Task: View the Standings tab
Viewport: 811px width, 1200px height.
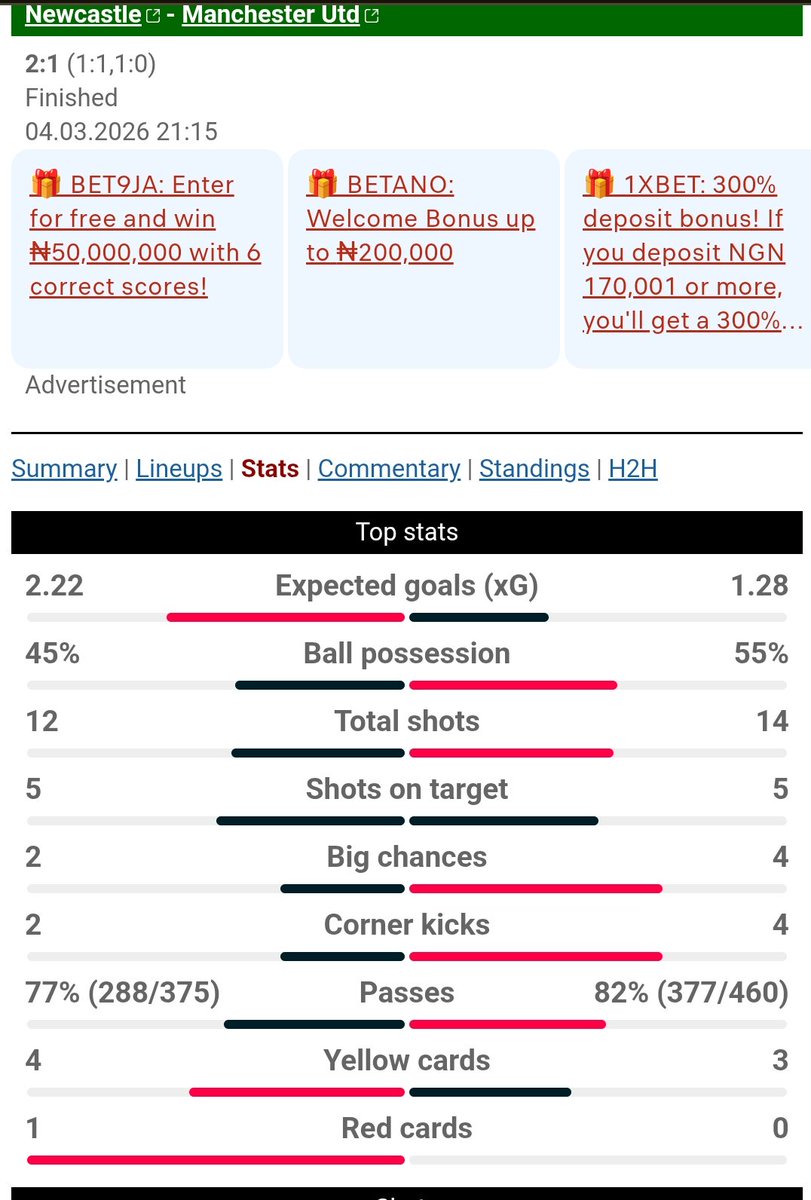Action: [x=535, y=469]
